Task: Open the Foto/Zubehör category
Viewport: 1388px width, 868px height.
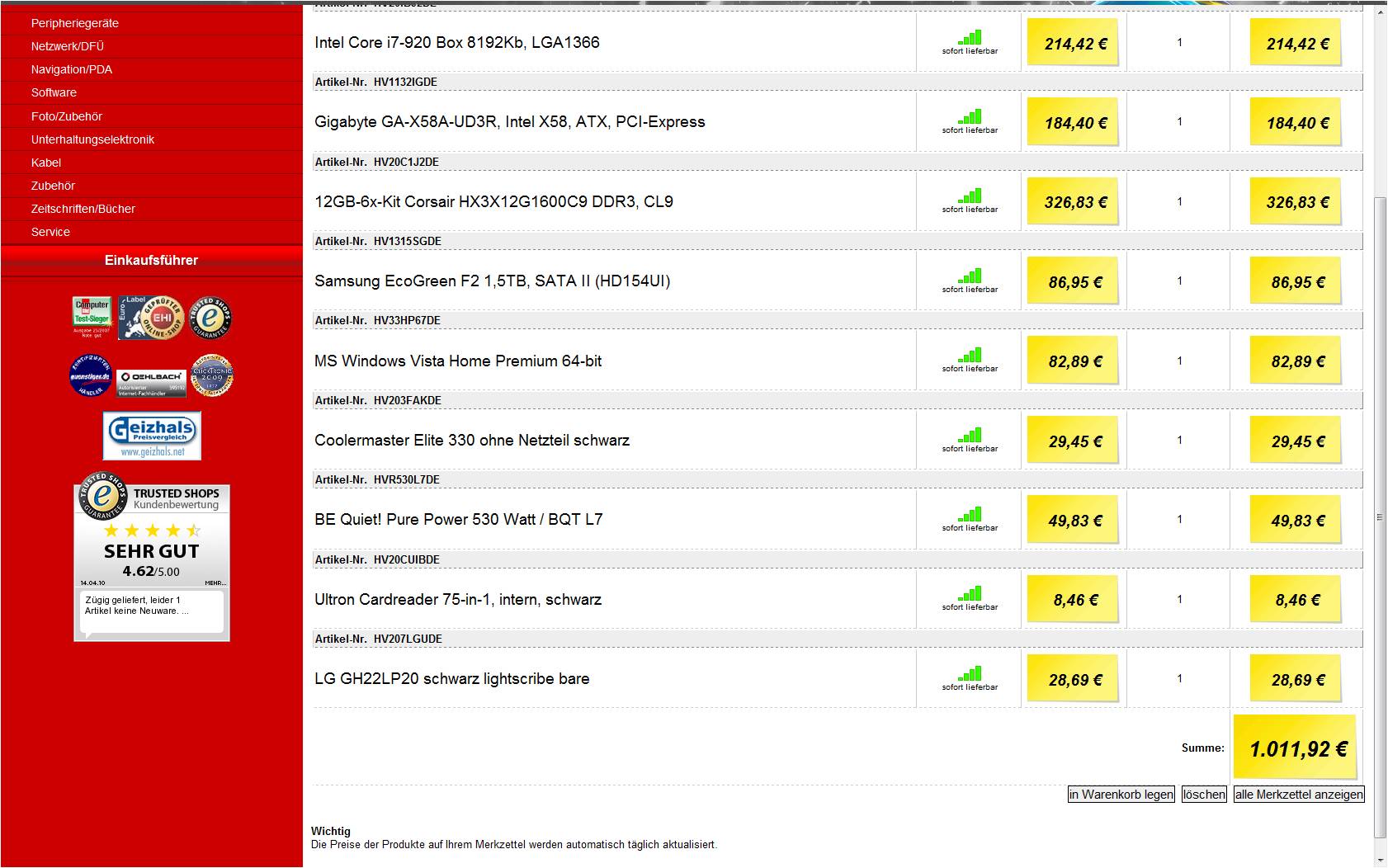Action: pyautogui.click(x=67, y=116)
